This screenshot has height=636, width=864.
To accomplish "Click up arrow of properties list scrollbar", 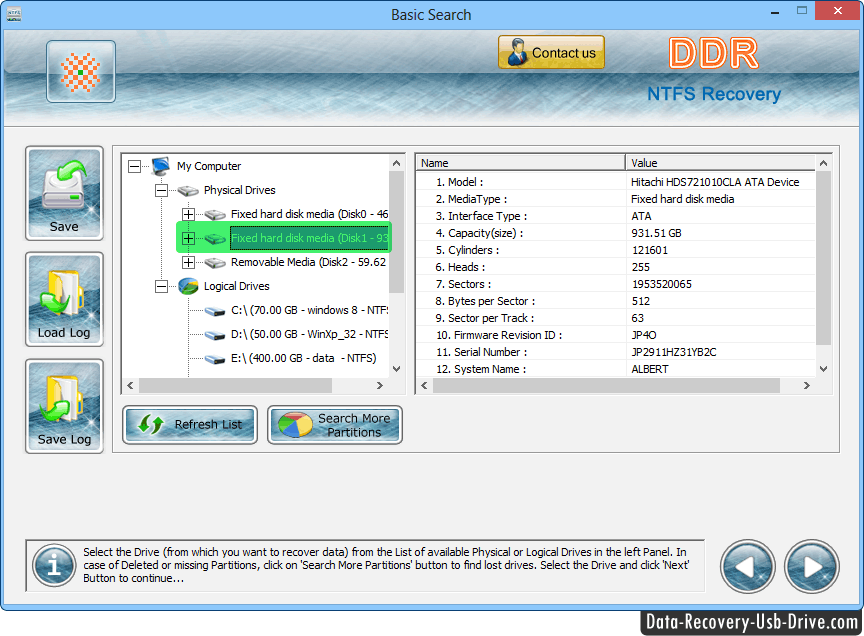I will coord(823,163).
